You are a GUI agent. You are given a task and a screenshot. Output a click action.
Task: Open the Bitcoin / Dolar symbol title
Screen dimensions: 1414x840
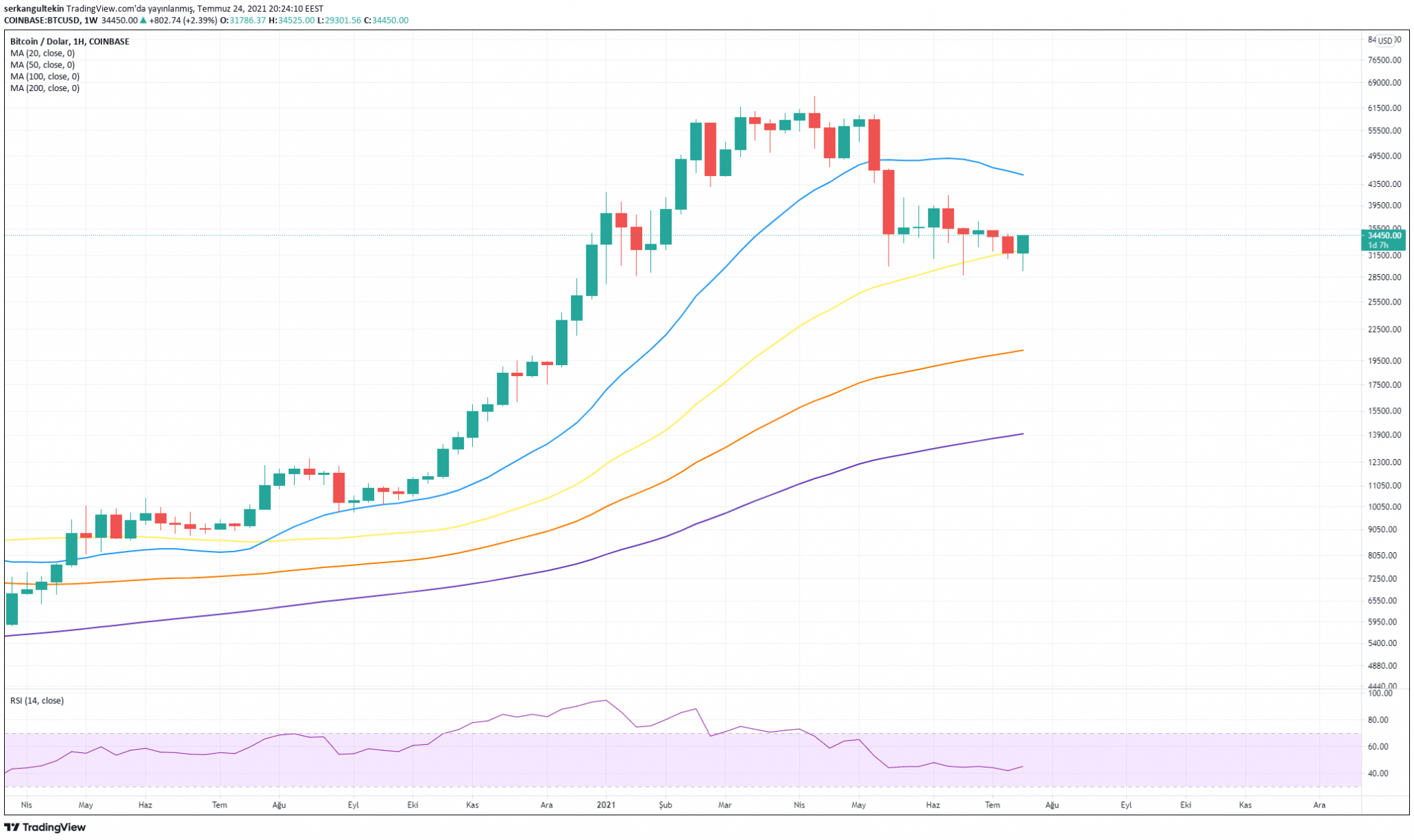(x=69, y=41)
